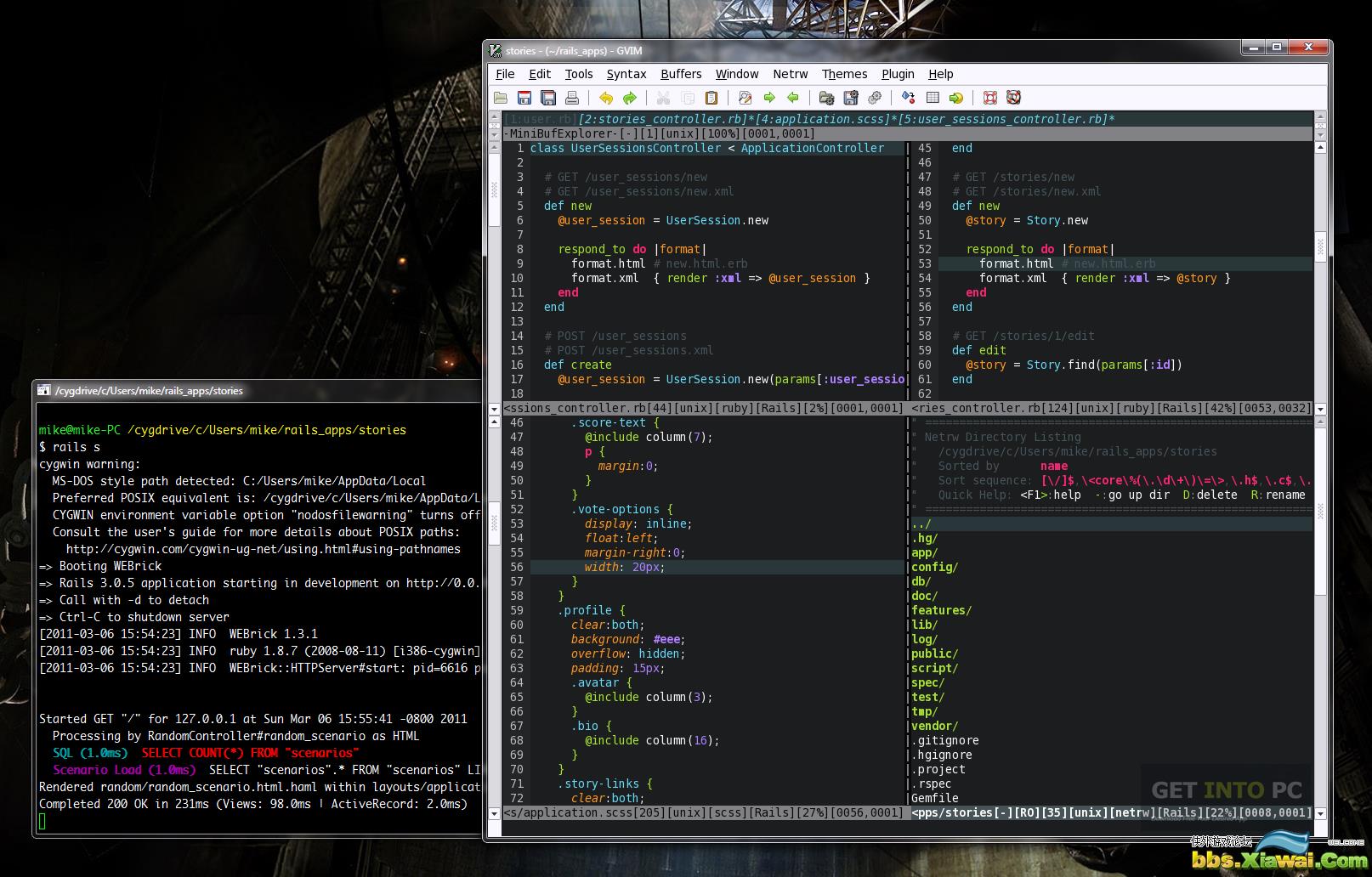
Task: Open the app/ directory in Netrw
Action: click(925, 552)
